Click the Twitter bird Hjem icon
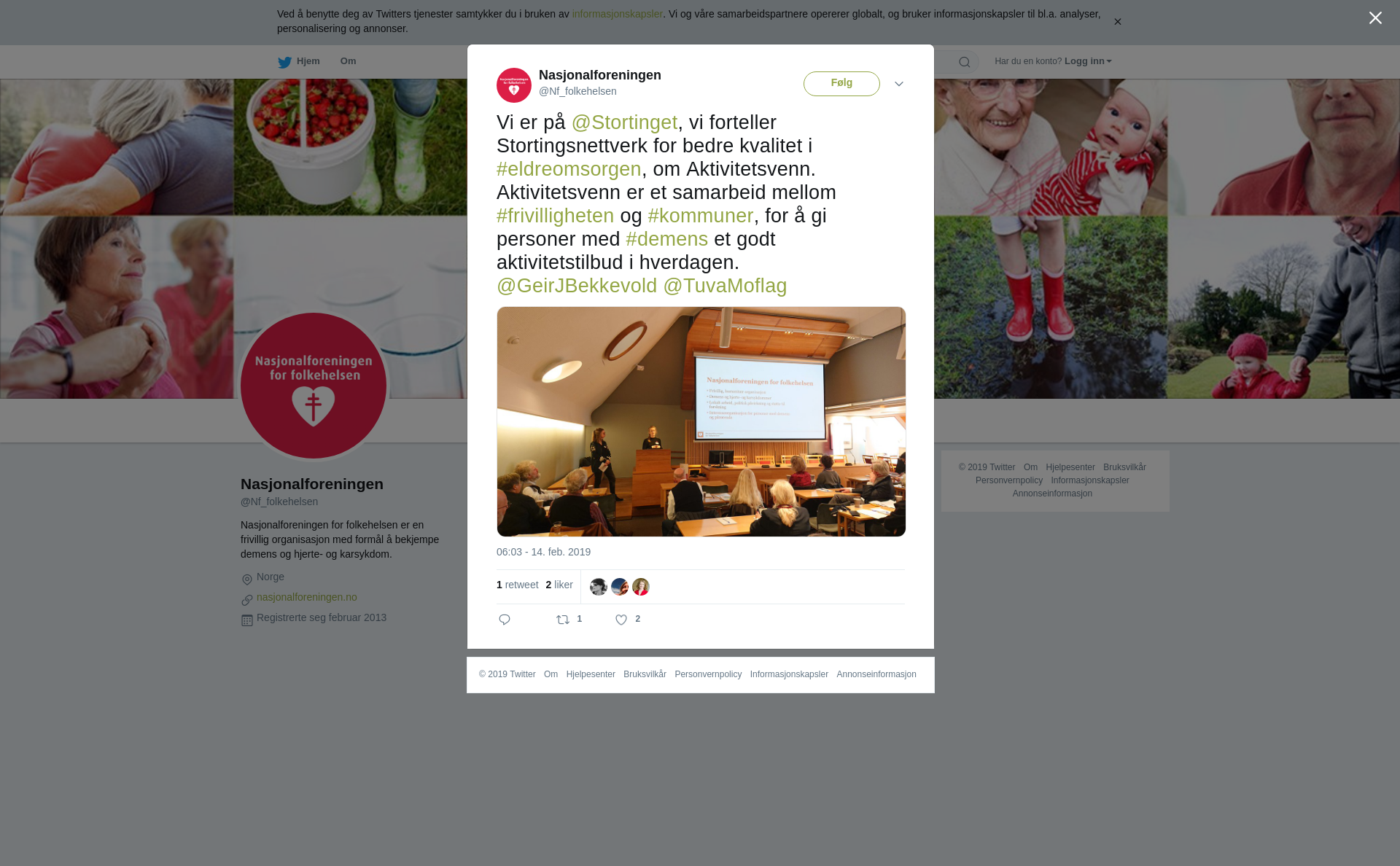The height and width of the screenshot is (866, 1400). click(x=284, y=62)
